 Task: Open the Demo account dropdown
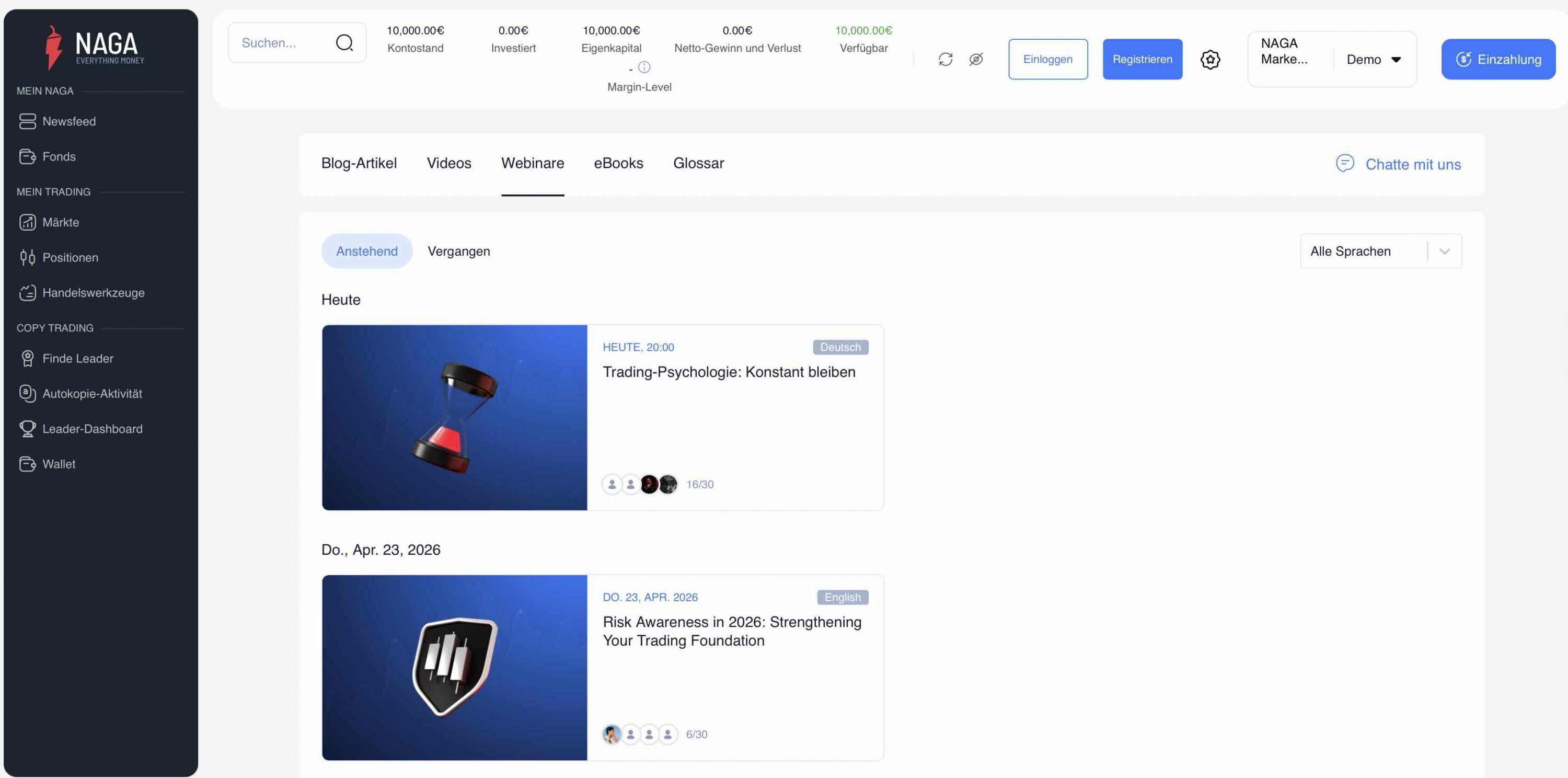[1373, 59]
